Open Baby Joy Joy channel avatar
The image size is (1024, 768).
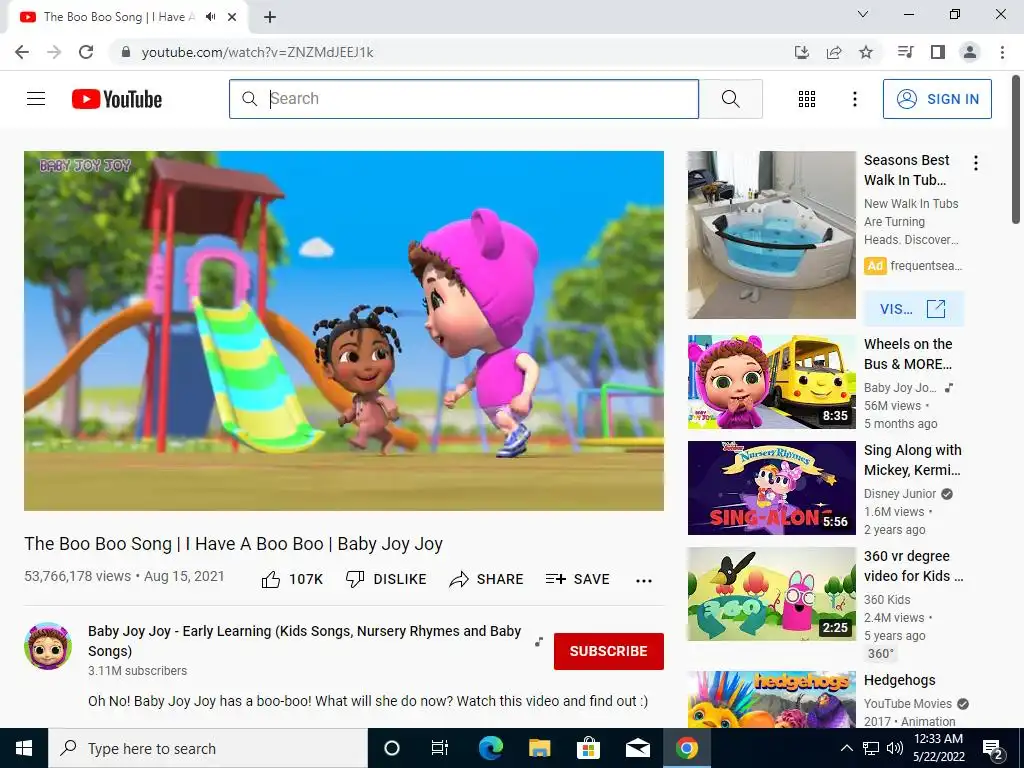click(48, 646)
